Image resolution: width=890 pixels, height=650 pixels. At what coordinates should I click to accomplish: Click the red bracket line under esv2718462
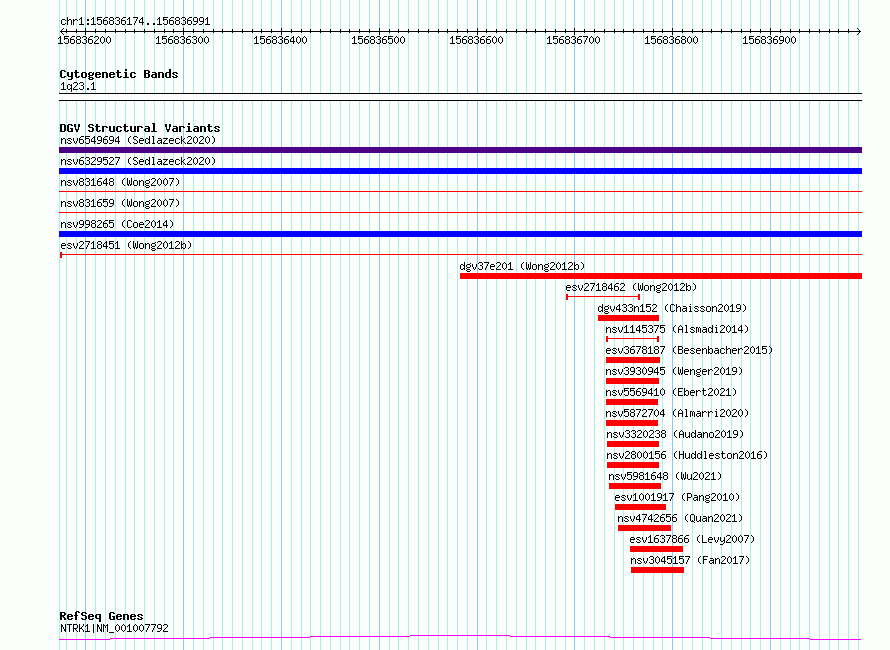coord(603,296)
